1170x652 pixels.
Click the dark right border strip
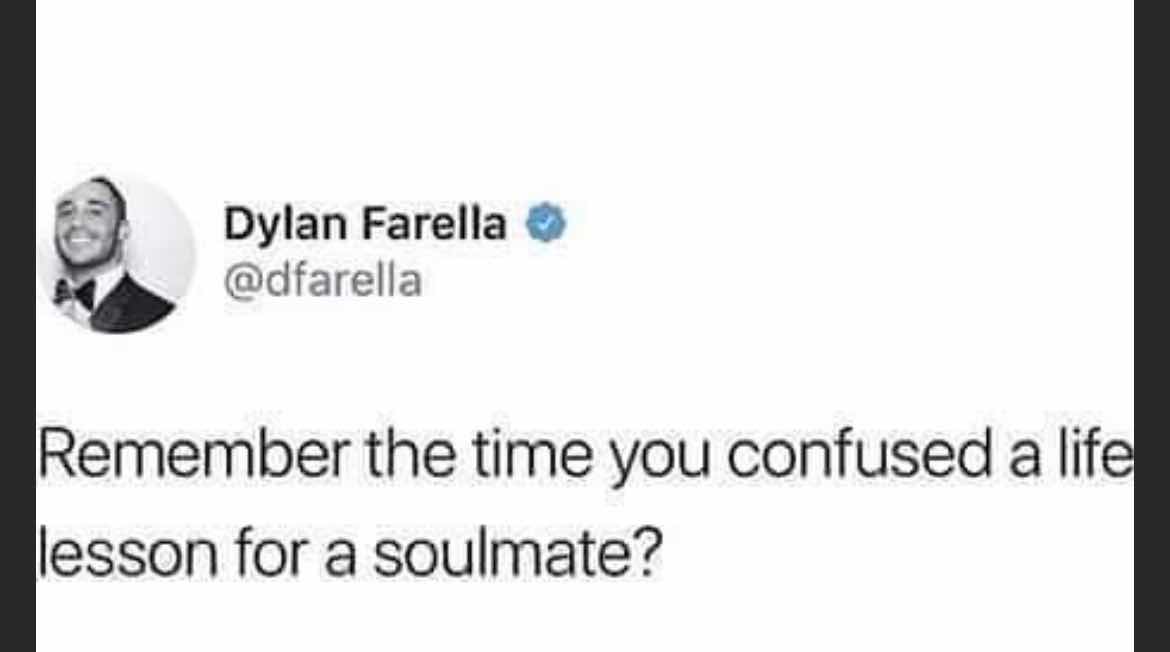click(x=1152, y=326)
